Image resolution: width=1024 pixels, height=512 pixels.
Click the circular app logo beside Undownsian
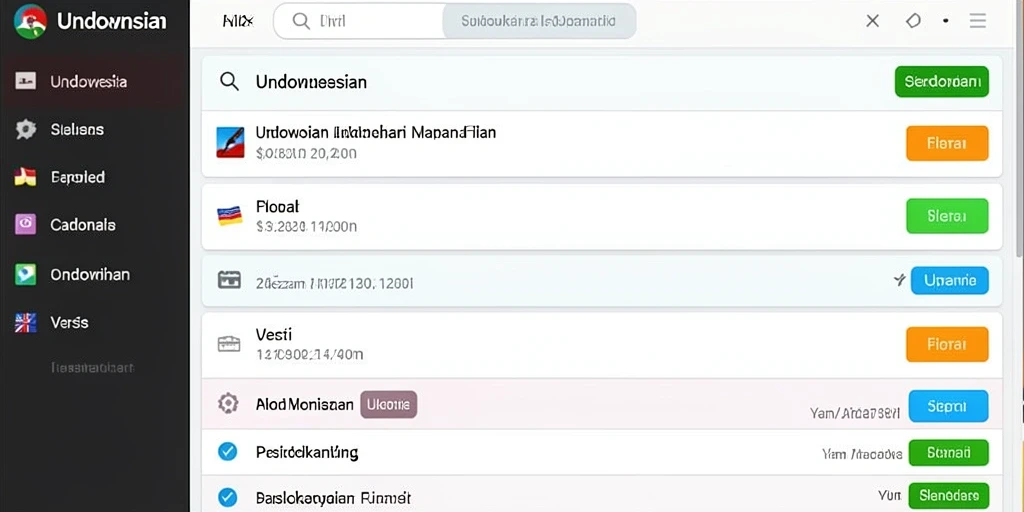[29, 22]
